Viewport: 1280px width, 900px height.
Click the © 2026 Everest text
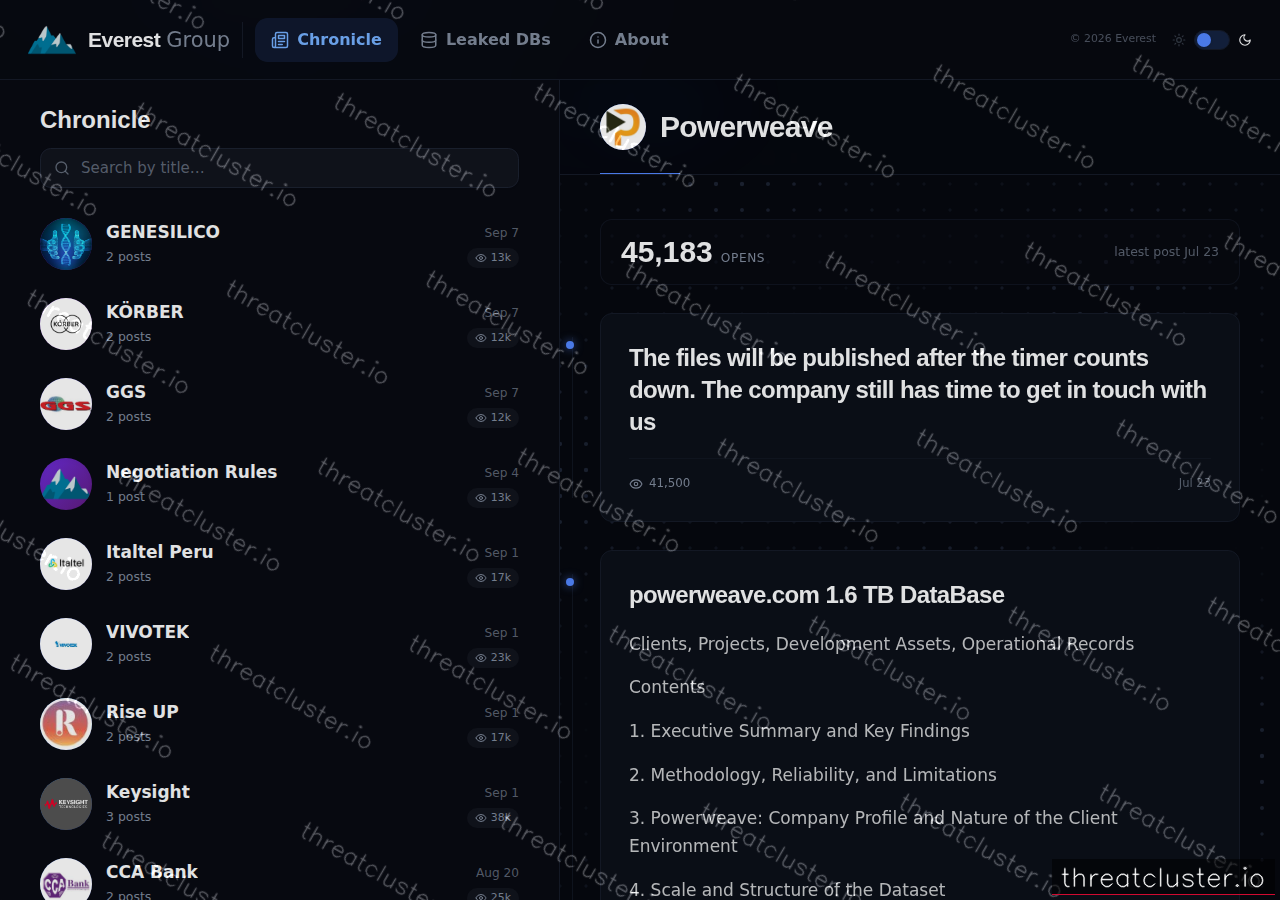click(1113, 38)
